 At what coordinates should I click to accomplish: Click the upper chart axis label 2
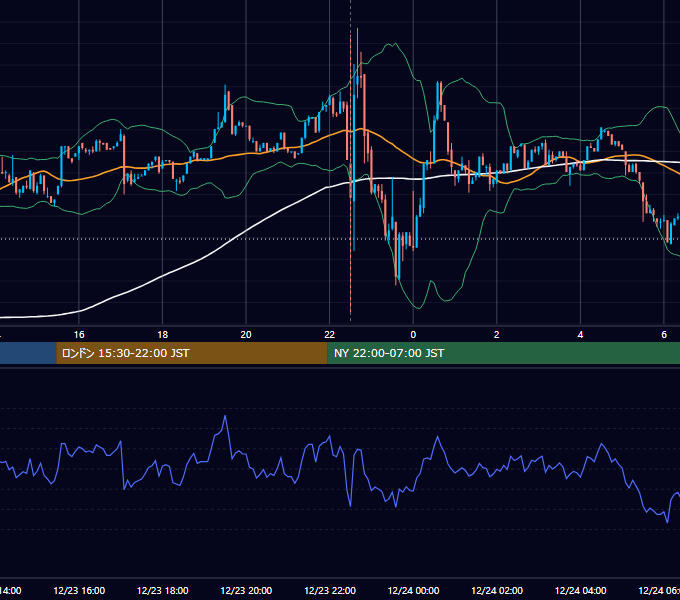[x=497, y=335]
